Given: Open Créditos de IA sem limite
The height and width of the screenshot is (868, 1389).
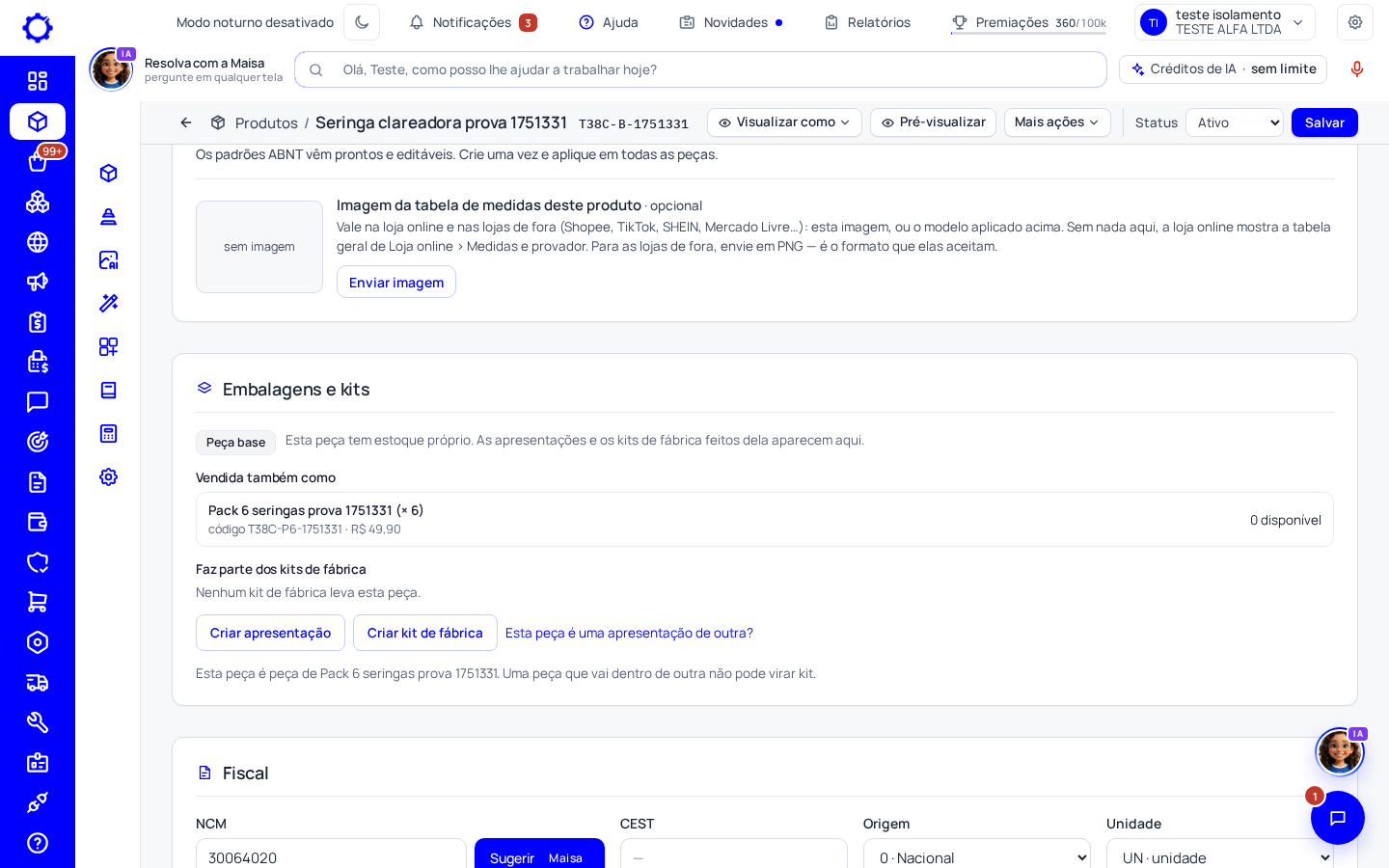Looking at the screenshot, I should tap(1223, 69).
